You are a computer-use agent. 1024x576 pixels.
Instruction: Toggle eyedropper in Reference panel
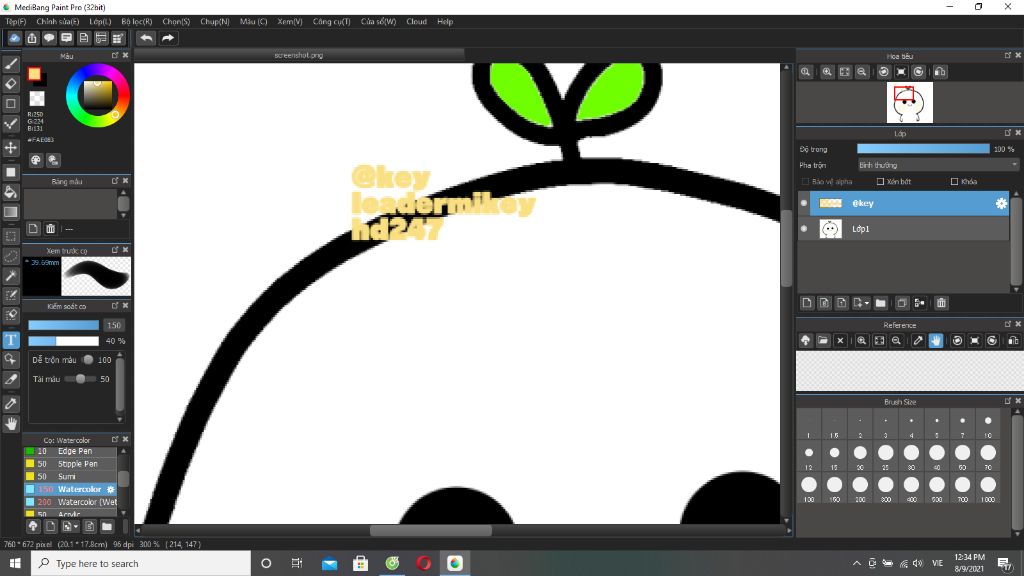(x=918, y=340)
